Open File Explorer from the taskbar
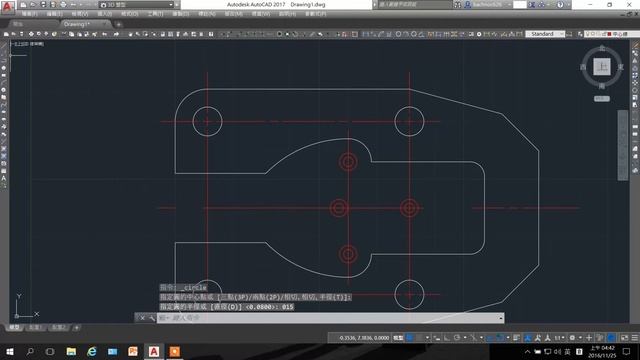This screenshot has height=360, width=640. [x=71, y=351]
